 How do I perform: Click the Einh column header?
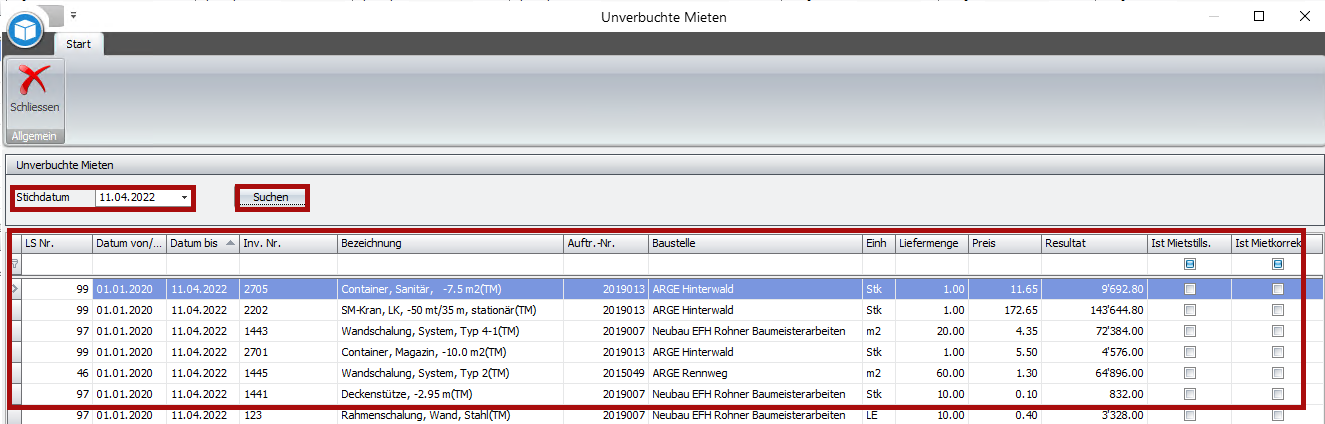879,243
